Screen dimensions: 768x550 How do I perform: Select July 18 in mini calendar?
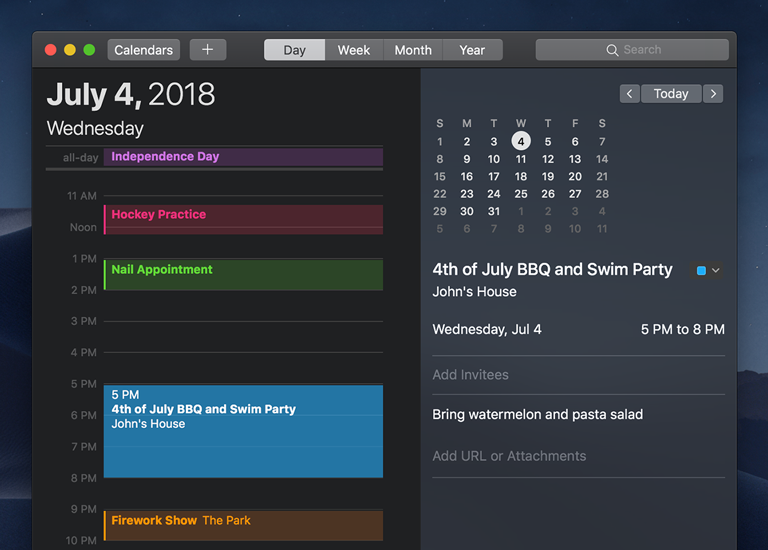point(521,176)
